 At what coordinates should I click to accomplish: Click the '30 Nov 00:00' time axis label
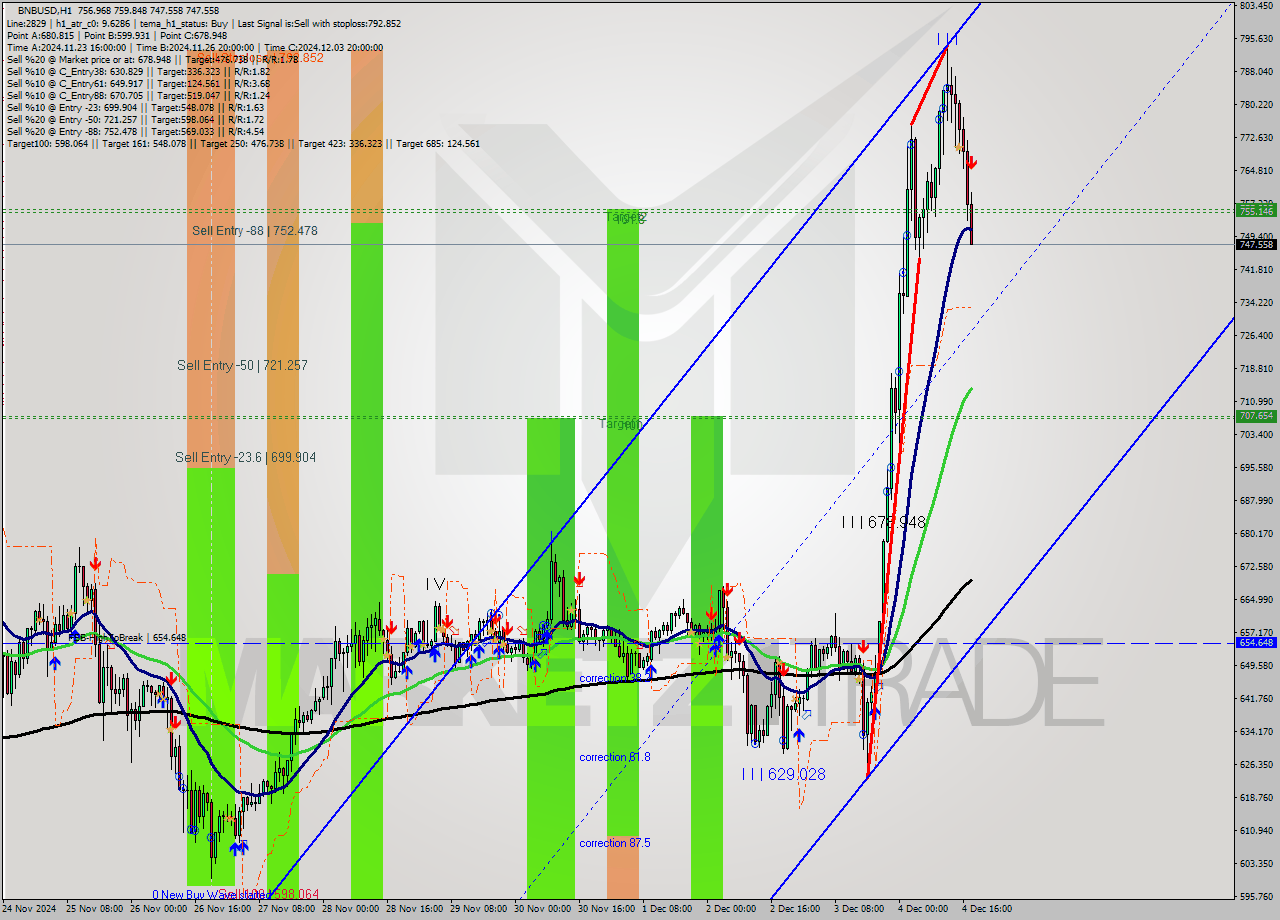tap(543, 909)
